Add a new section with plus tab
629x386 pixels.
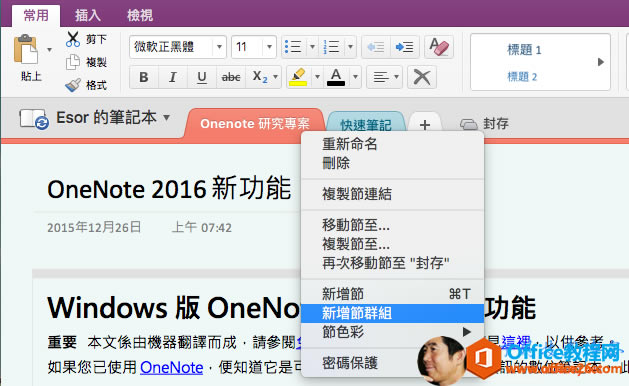[x=425, y=125]
